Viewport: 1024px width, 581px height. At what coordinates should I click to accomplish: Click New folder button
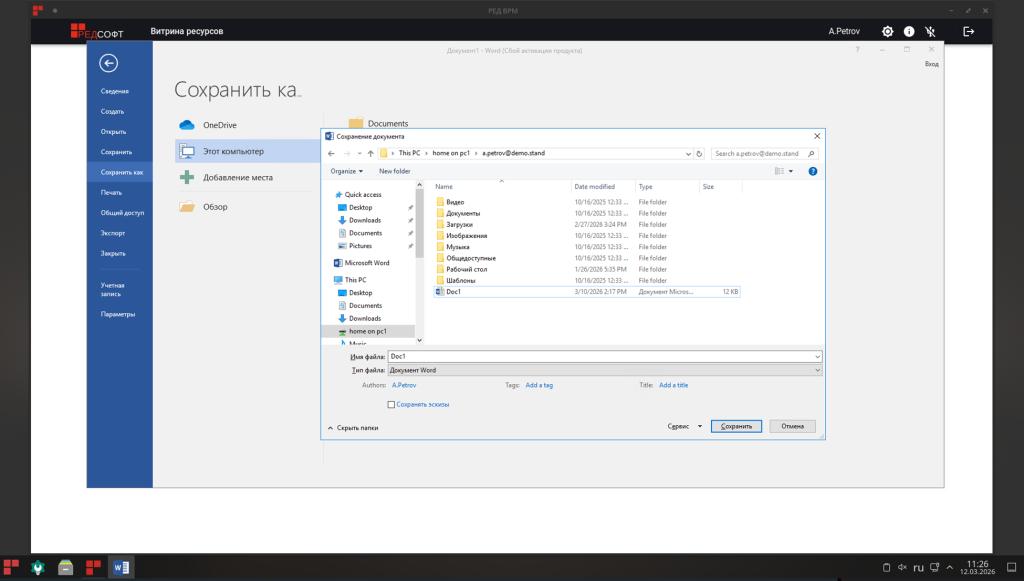(x=394, y=171)
